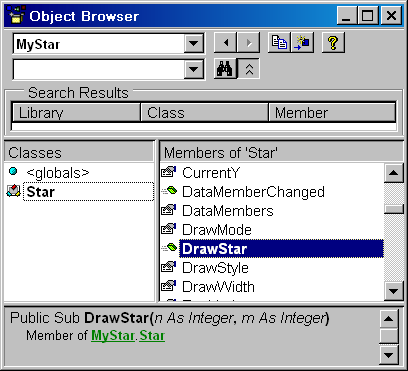Viewport: 408px width, 371px height.
Task: Select the highlighted DrawStar method
Action: (281, 249)
